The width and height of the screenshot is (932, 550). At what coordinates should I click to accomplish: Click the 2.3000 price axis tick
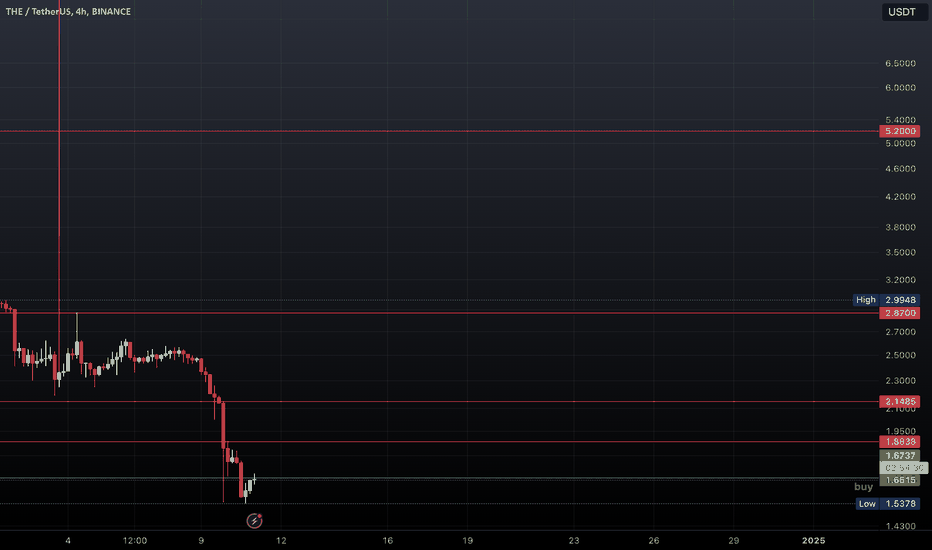[x=900, y=381]
